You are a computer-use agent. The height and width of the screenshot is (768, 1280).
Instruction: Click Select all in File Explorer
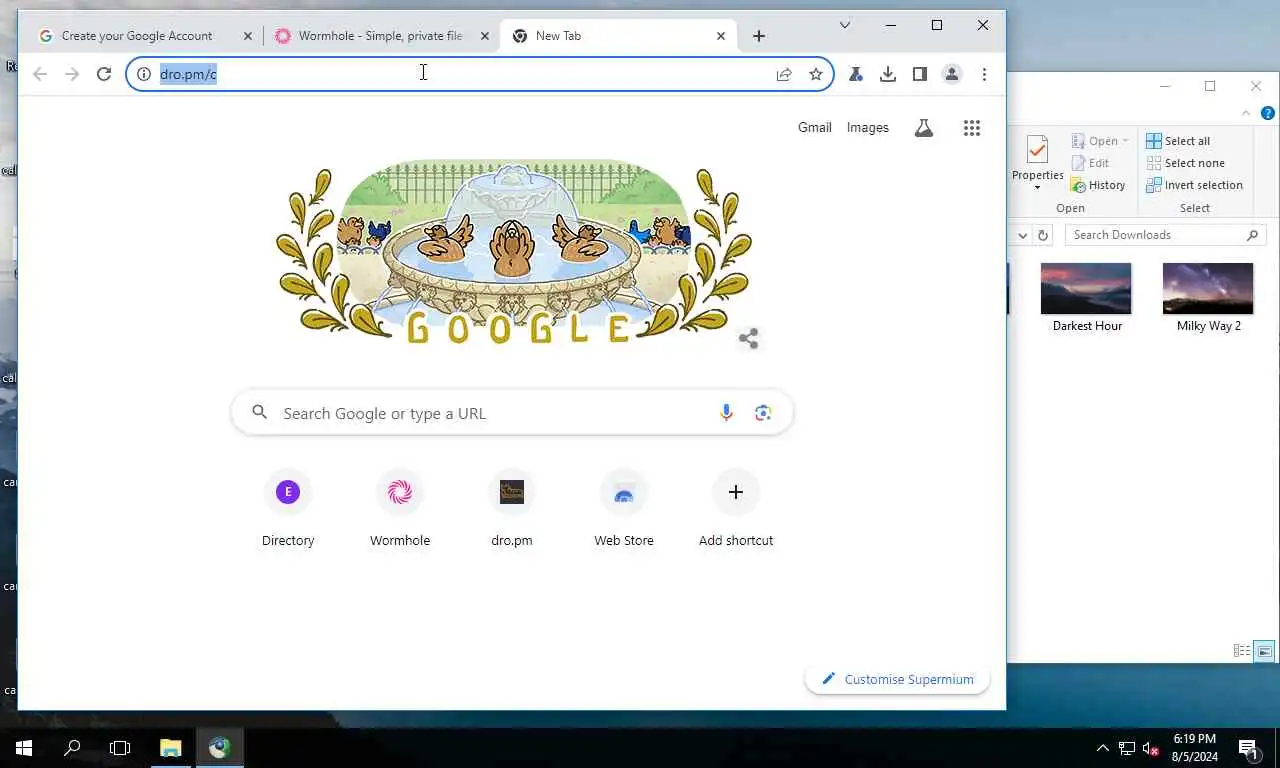(1178, 141)
